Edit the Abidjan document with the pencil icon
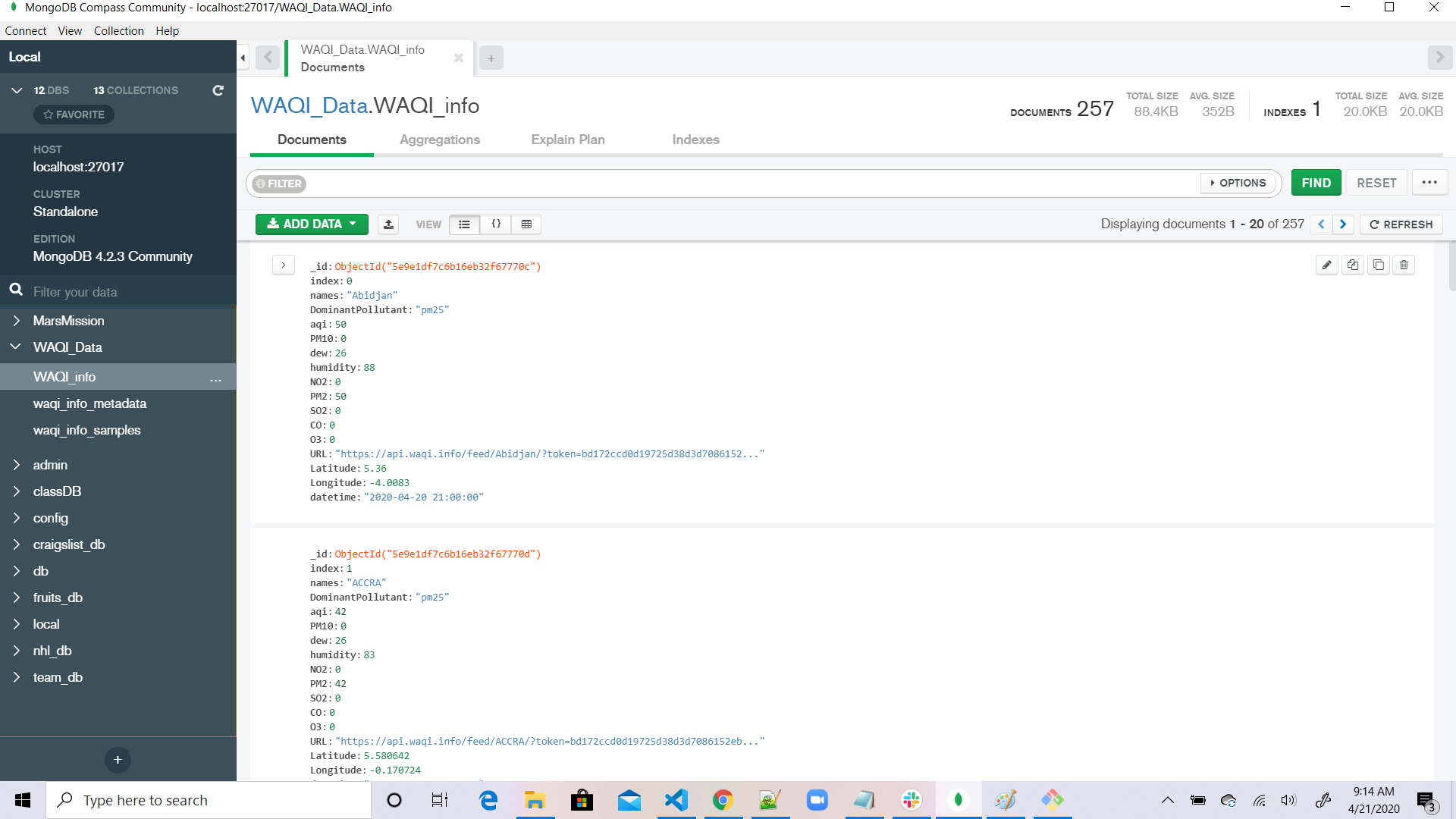Screen dimensions: 1456x819 (x=1327, y=265)
